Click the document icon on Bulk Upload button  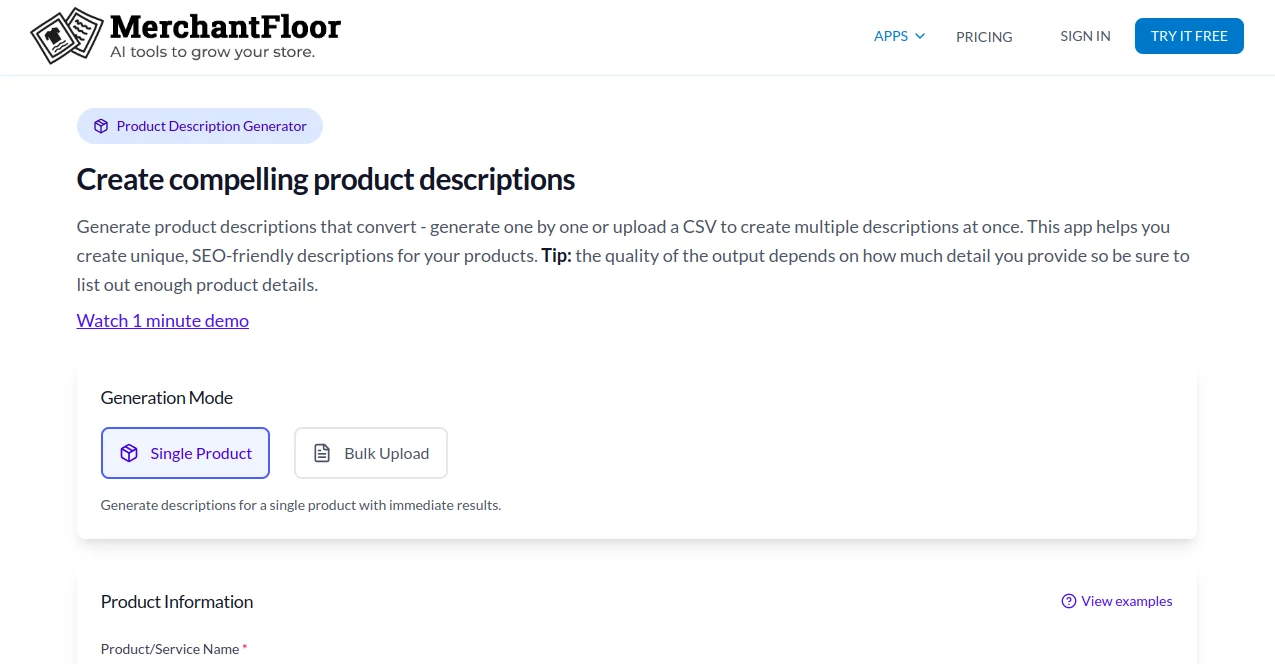coord(321,452)
